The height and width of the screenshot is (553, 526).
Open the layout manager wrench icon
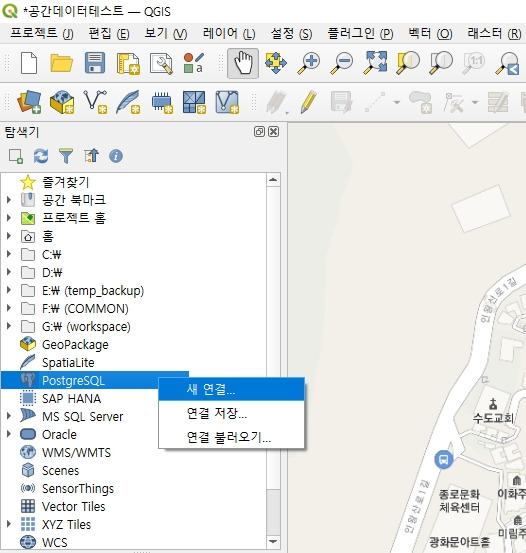[161, 63]
